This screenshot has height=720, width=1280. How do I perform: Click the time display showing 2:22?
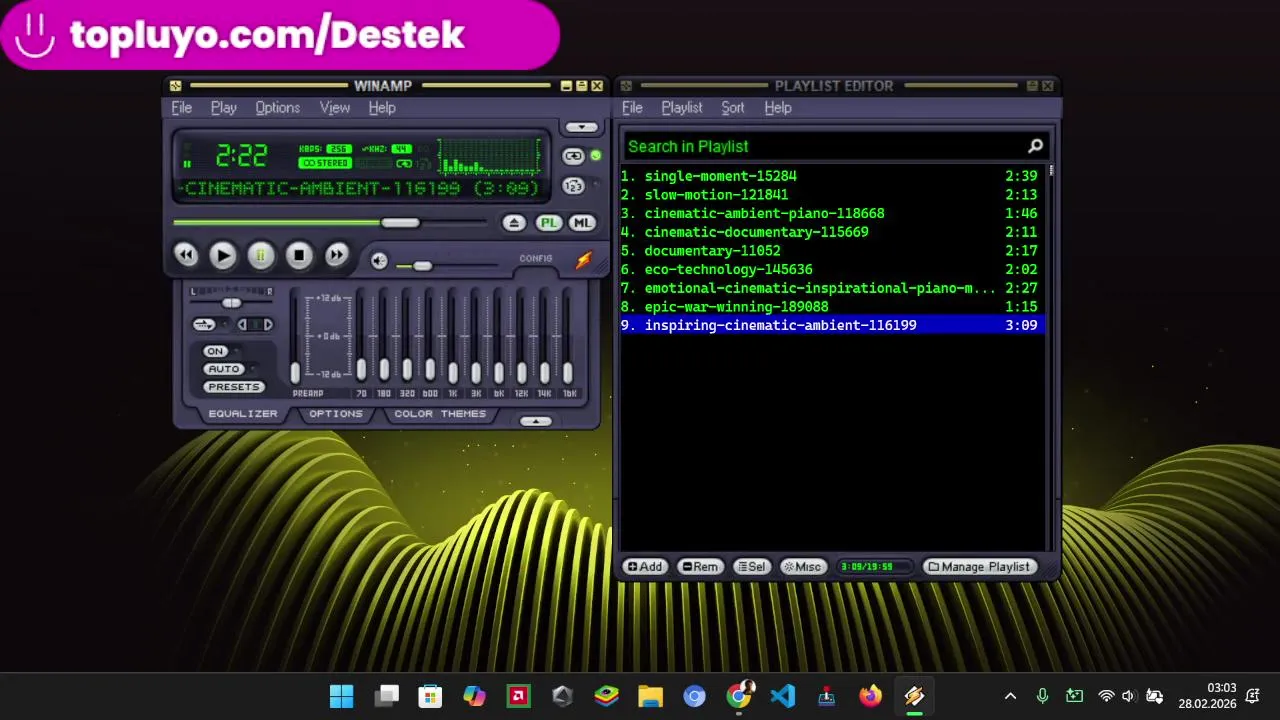pyautogui.click(x=241, y=156)
